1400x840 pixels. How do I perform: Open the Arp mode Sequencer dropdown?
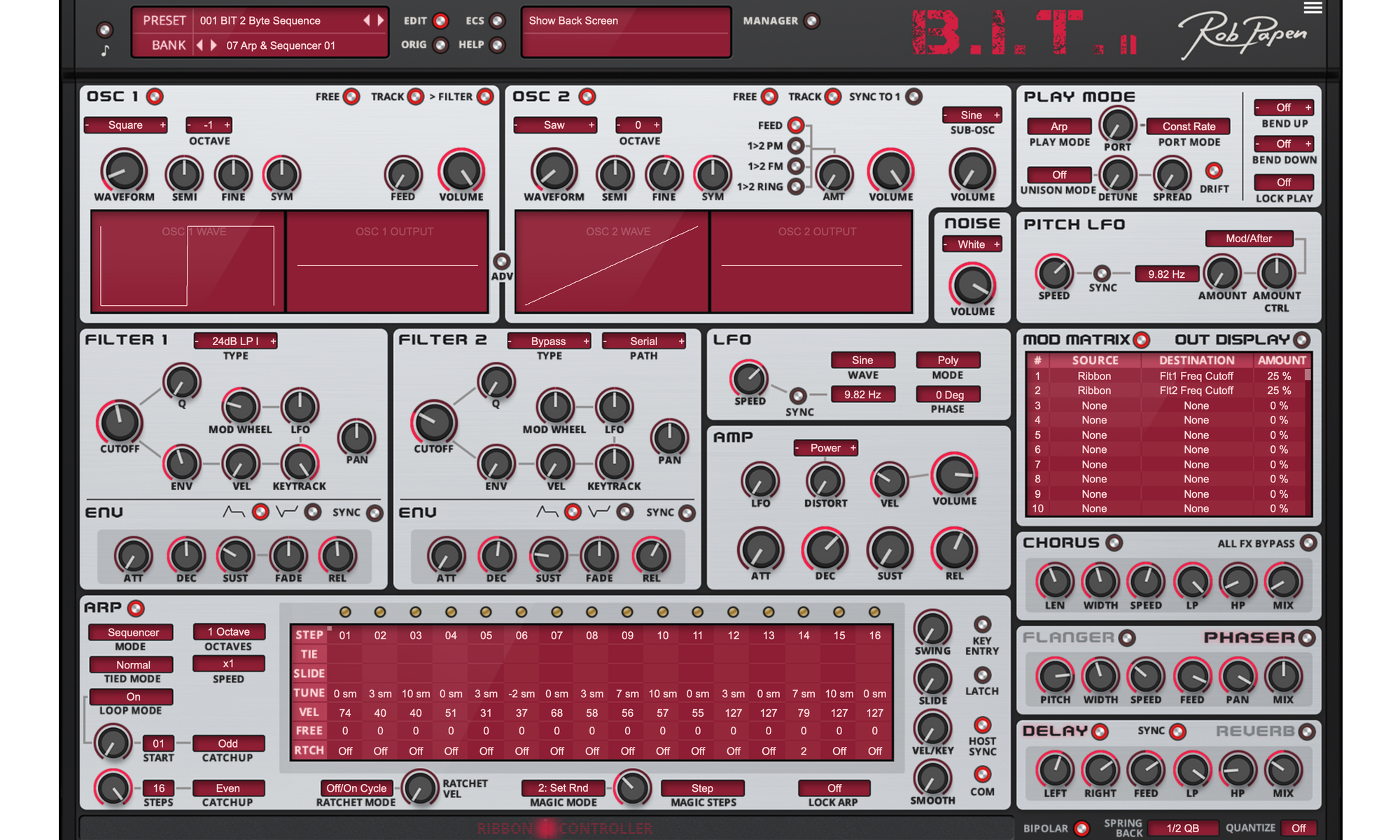click(x=131, y=632)
